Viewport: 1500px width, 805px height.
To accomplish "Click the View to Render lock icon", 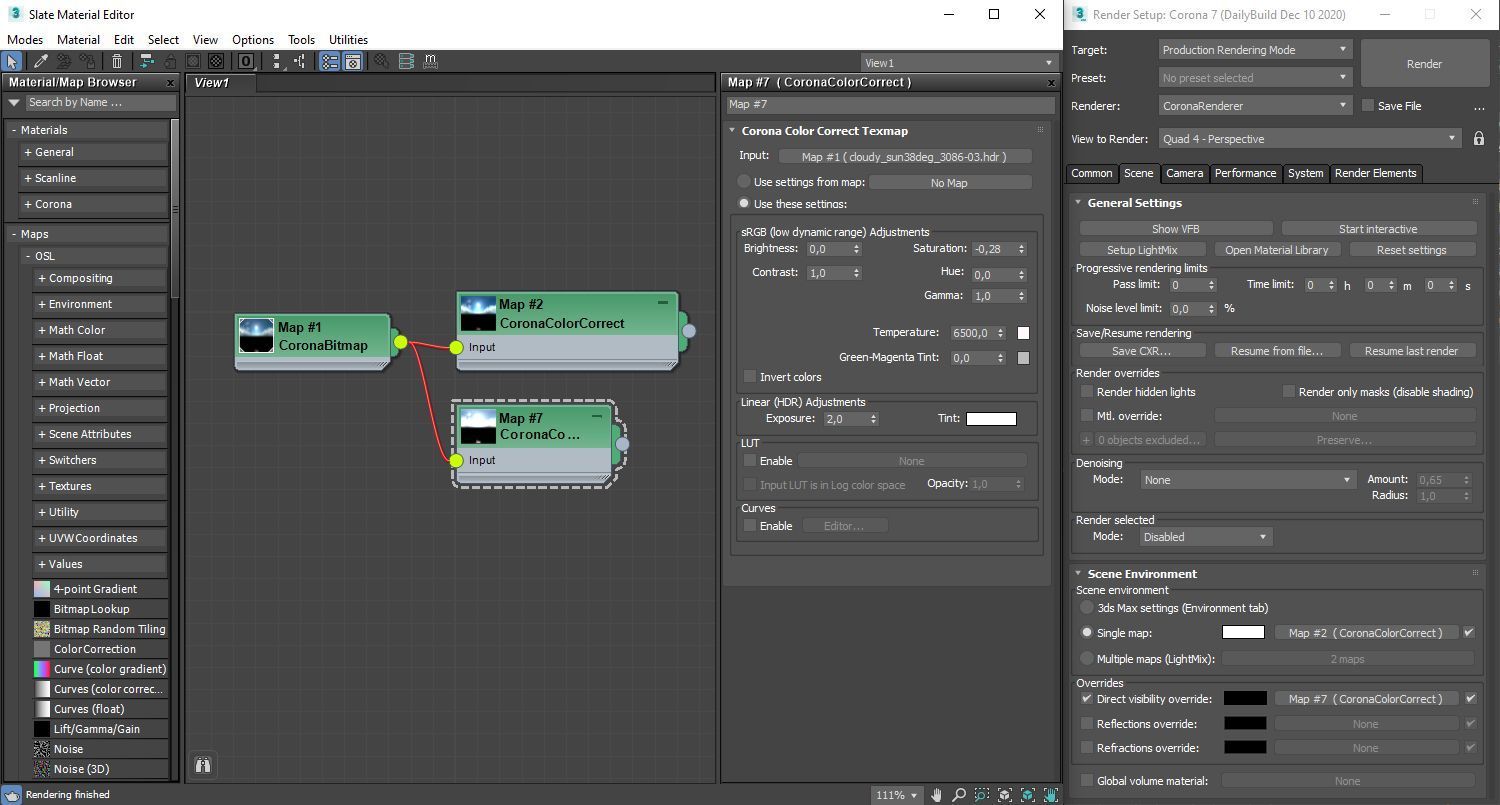I will (x=1479, y=139).
